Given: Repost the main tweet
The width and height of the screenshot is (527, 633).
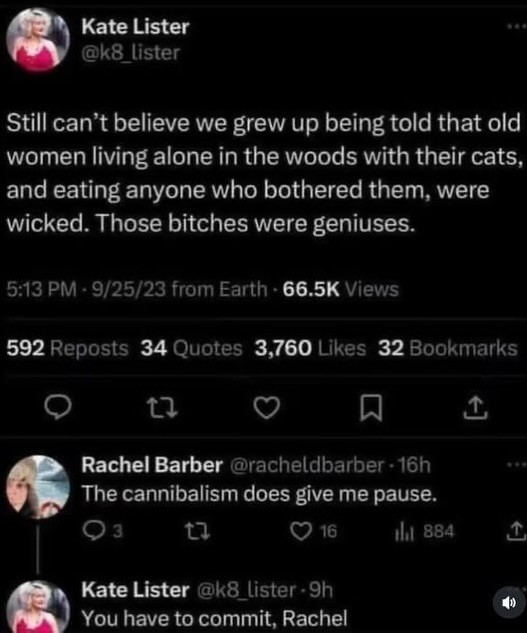Looking at the screenshot, I should (x=162, y=407).
